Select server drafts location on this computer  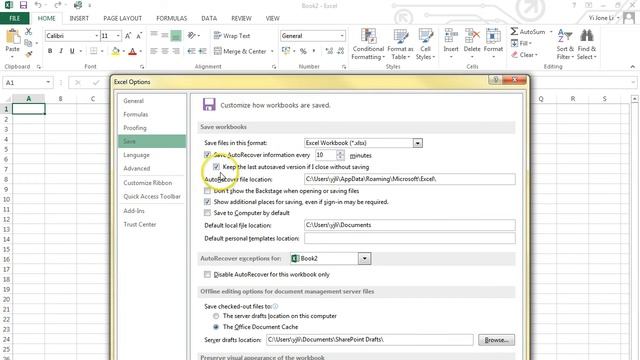tap(216, 316)
